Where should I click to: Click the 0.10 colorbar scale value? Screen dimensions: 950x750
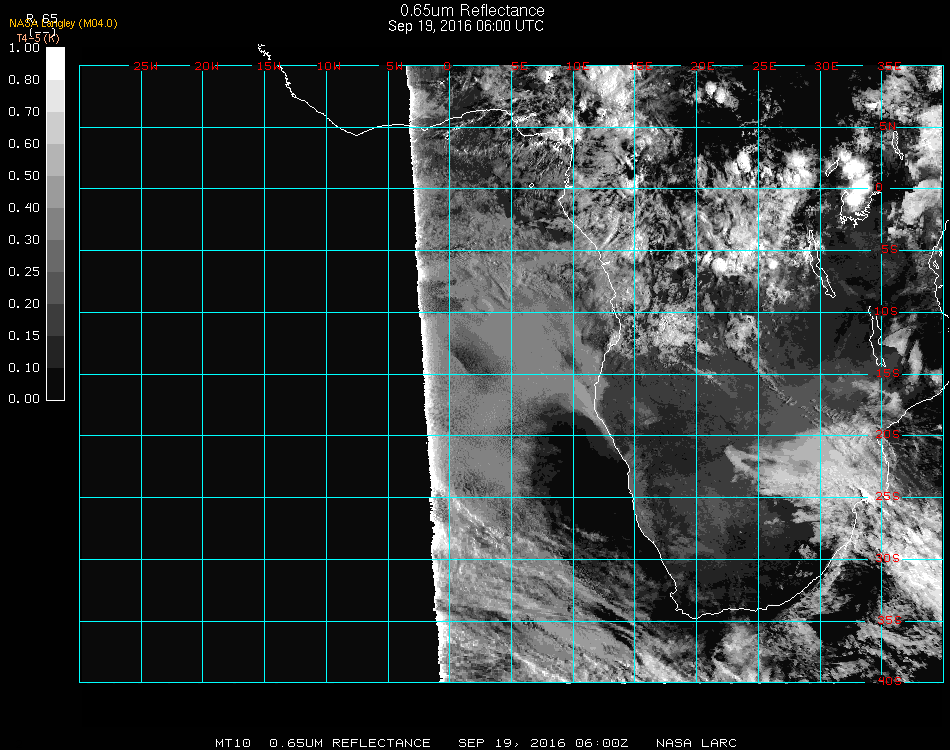pyautogui.click(x=24, y=368)
